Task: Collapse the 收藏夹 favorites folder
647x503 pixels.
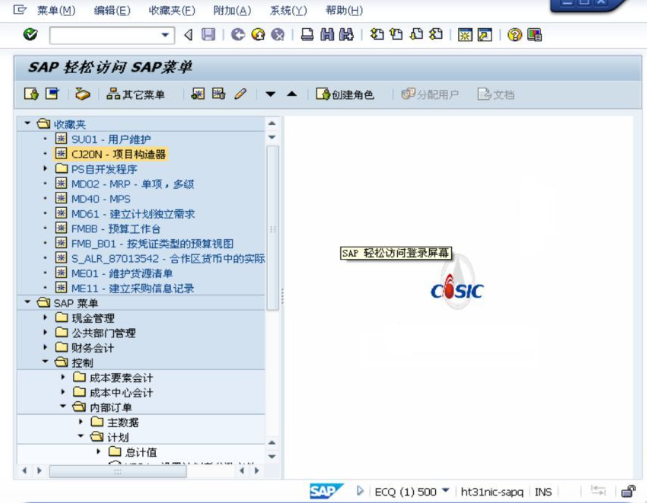Action: (x=28, y=123)
